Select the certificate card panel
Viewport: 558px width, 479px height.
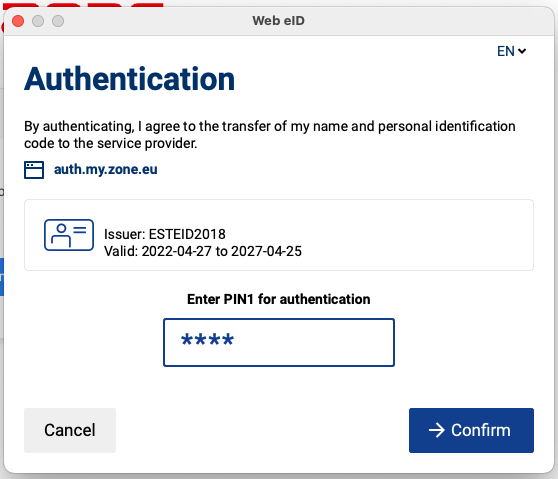coord(279,235)
